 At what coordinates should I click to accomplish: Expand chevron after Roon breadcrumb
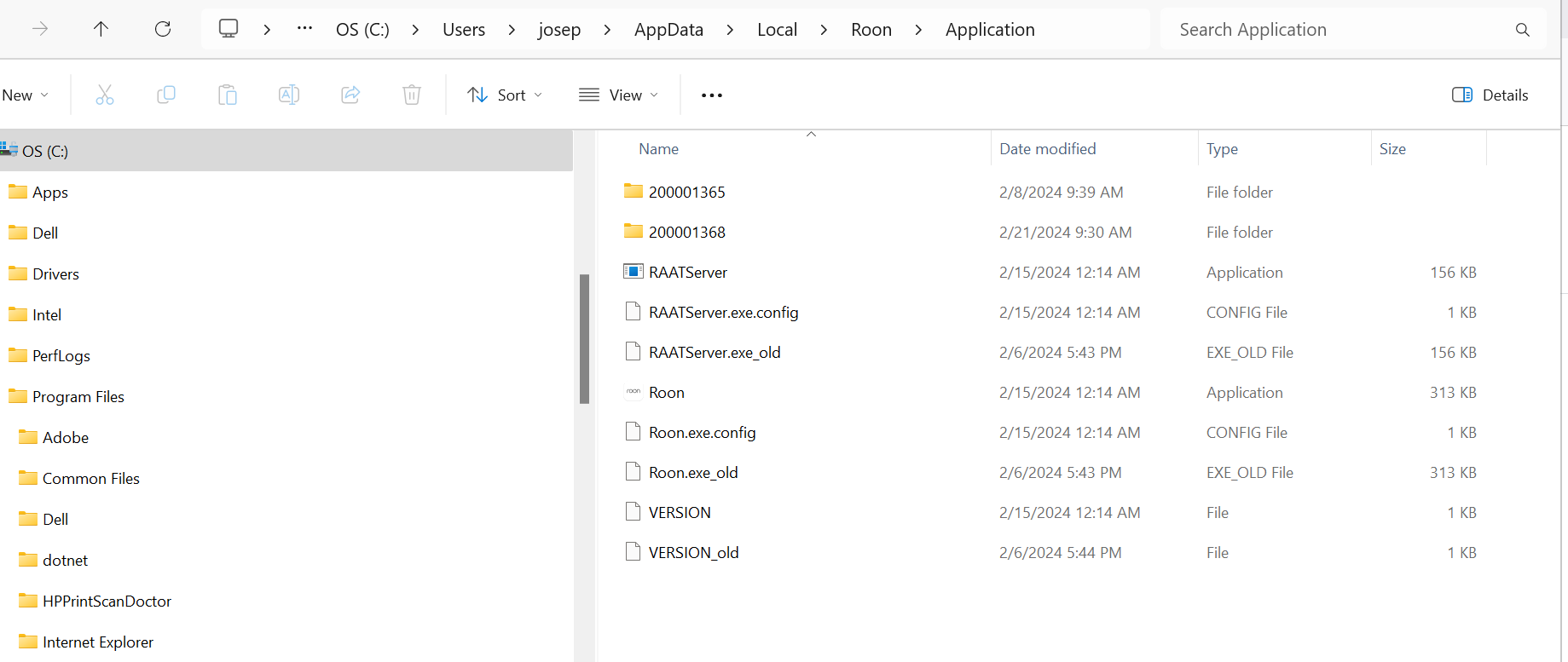[x=918, y=30]
